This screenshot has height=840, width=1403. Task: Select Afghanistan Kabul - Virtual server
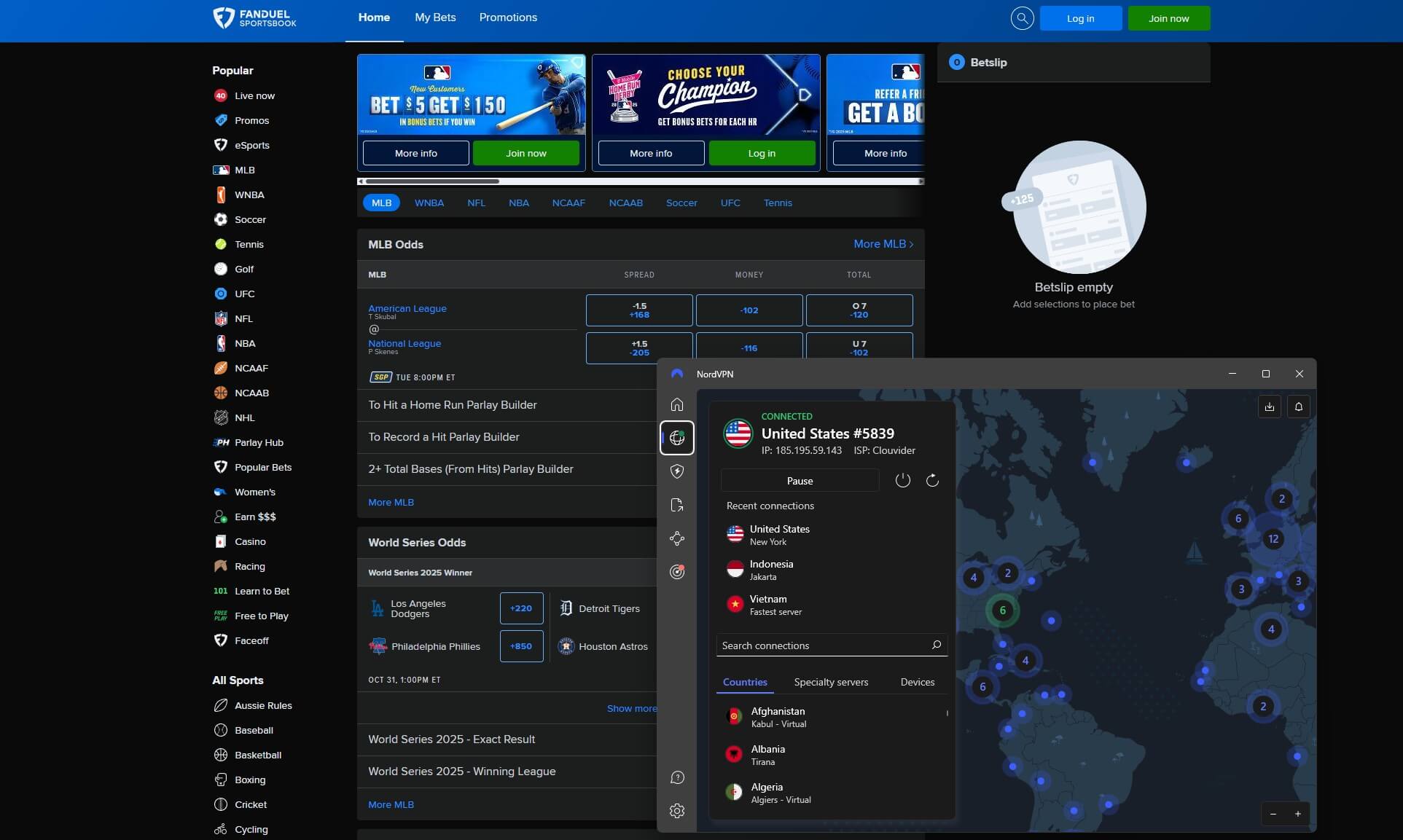click(x=831, y=717)
